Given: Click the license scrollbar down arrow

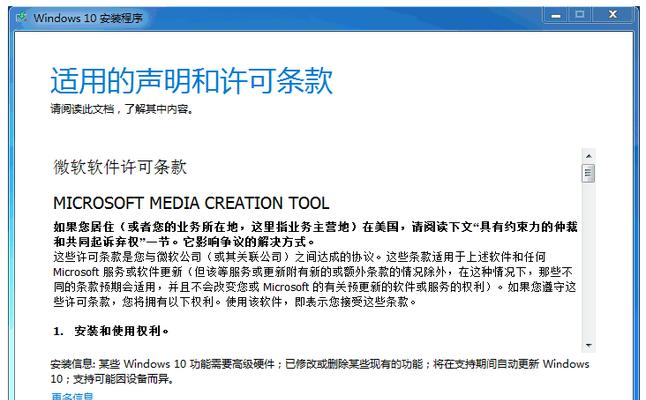Looking at the screenshot, I should (x=588, y=345).
